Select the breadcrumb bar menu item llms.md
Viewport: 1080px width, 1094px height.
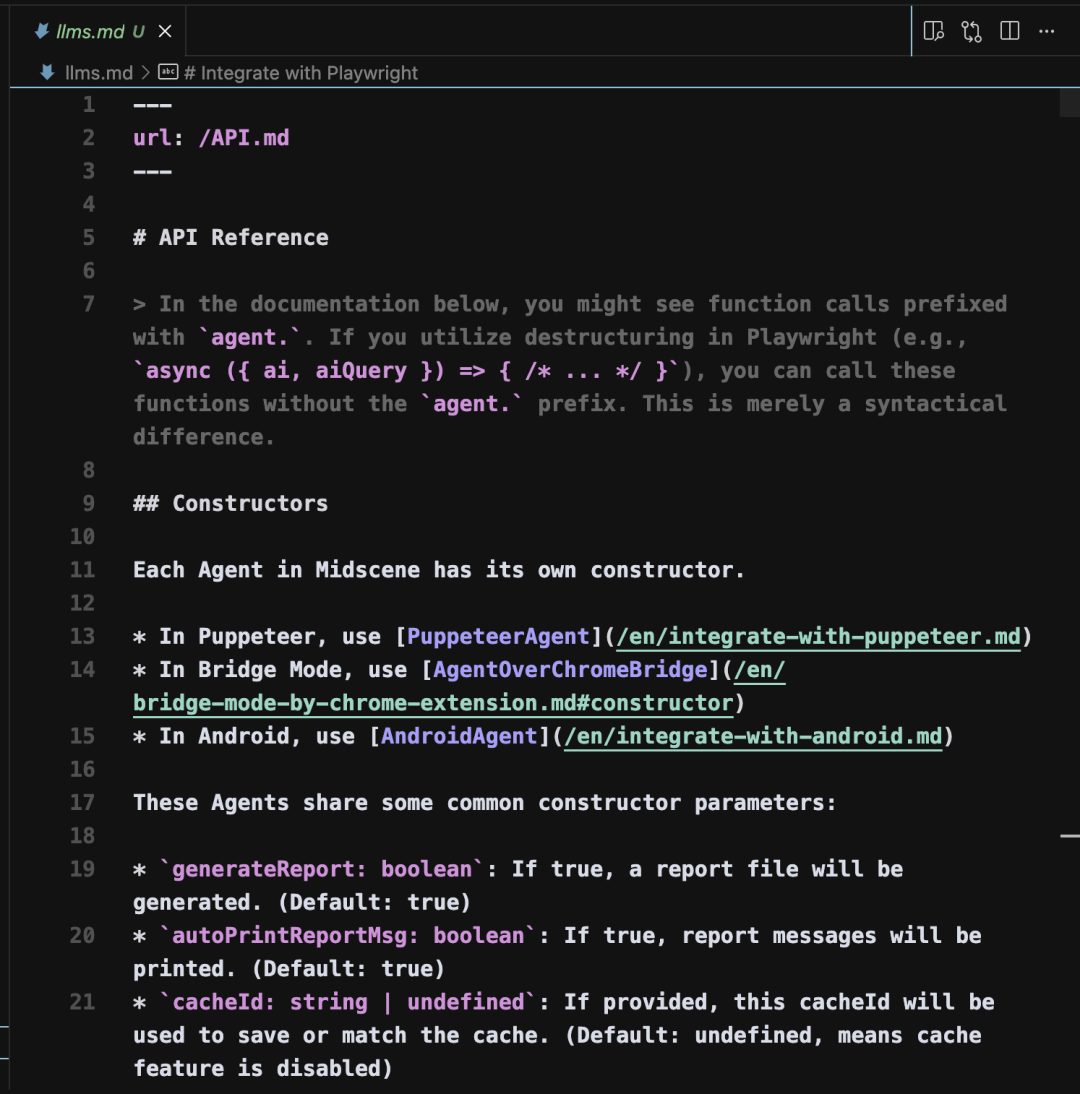[x=99, y=72]
